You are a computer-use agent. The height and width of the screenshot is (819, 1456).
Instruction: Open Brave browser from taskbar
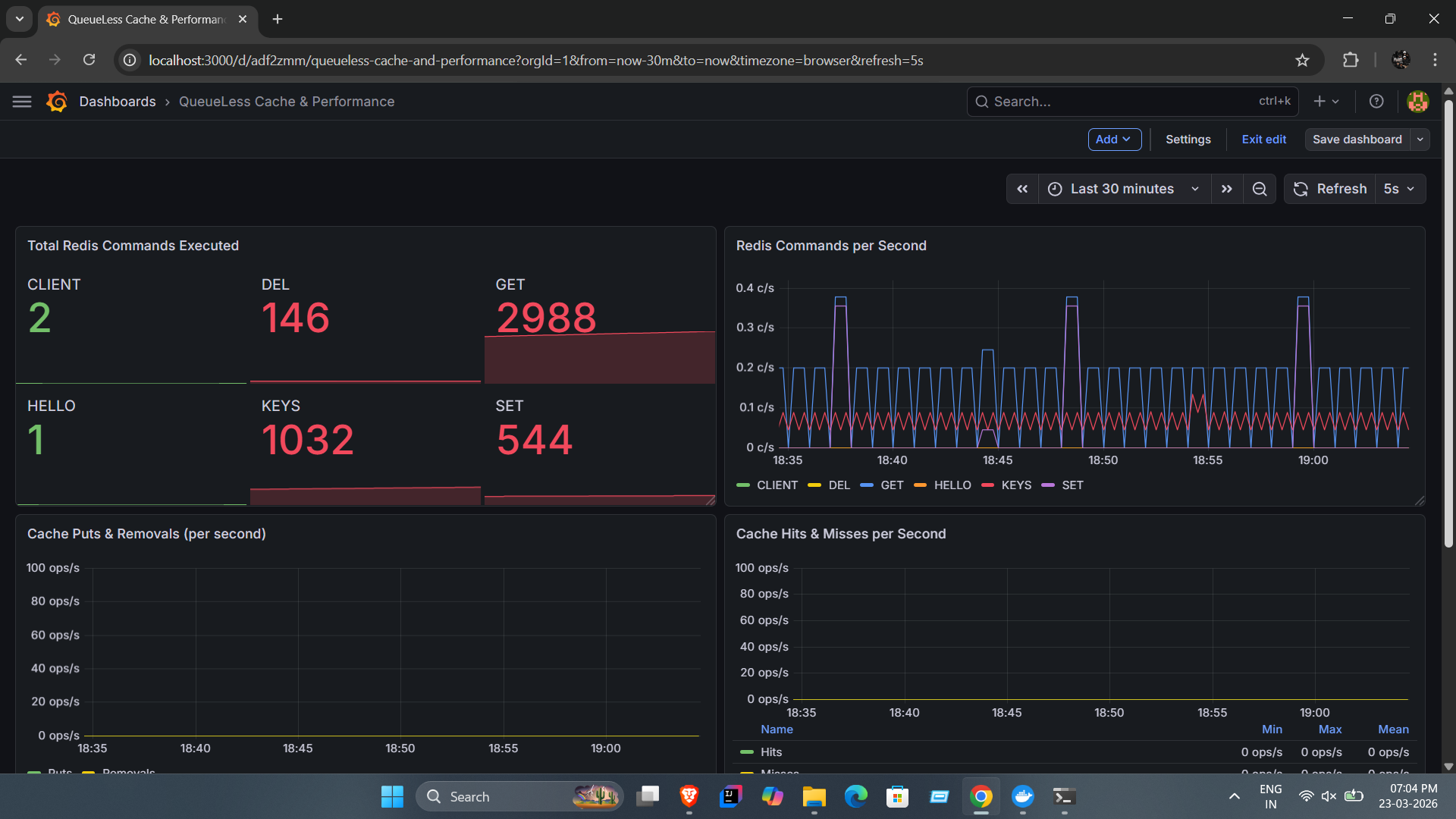point(689,796)
